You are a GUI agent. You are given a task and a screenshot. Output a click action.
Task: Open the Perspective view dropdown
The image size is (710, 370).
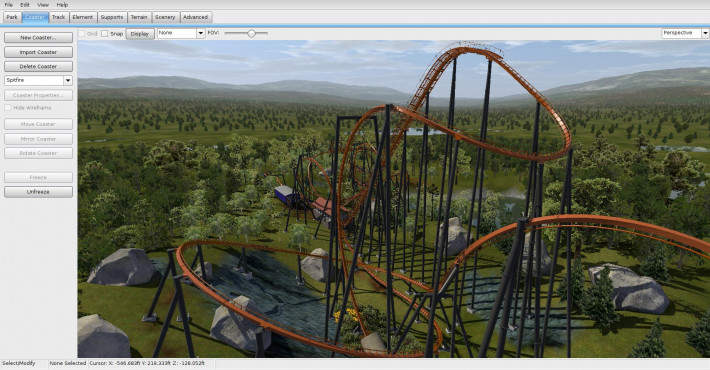[705, 33]
